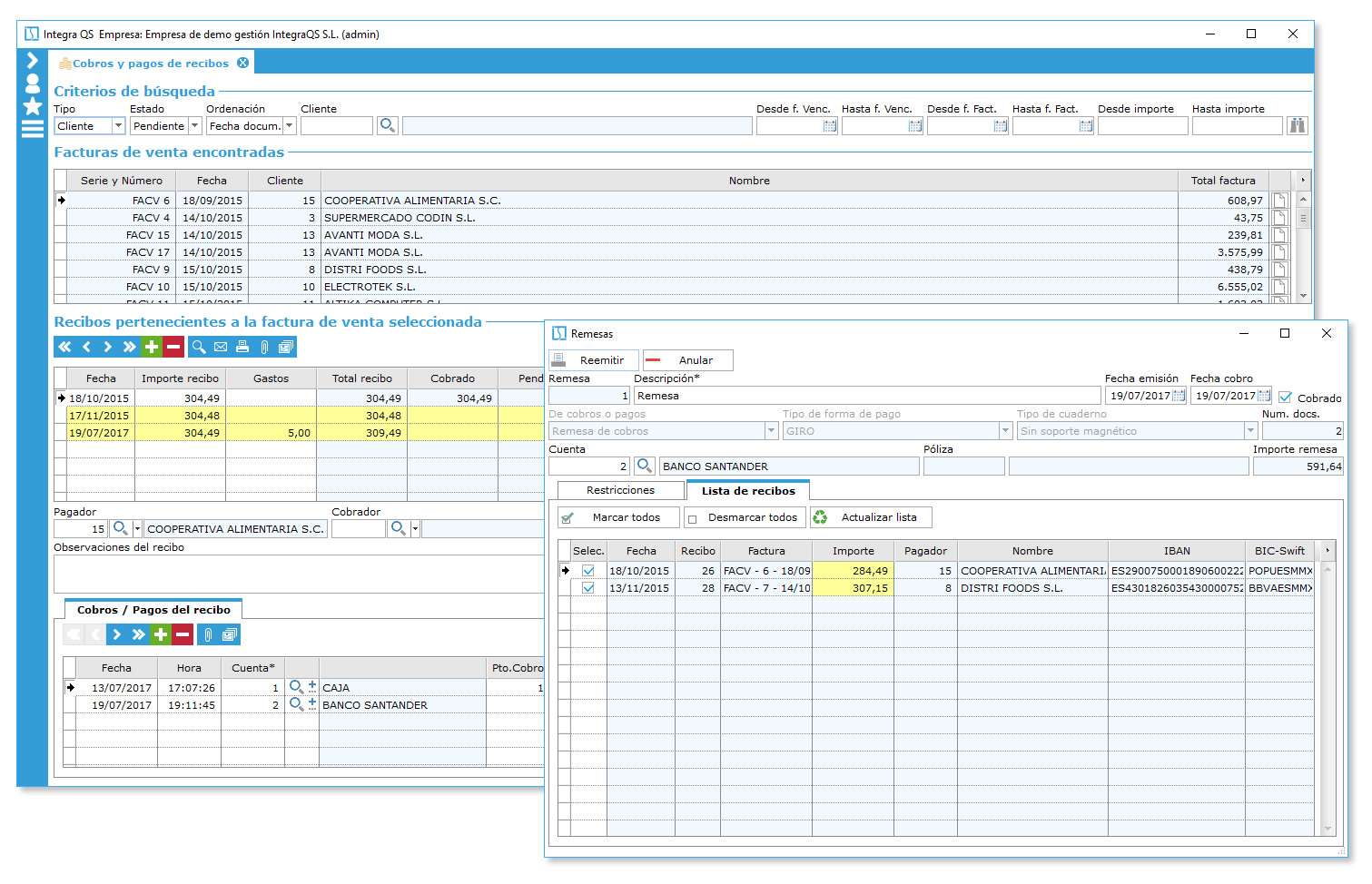The height and width of the screenshot is (884, 1372).
Task: Delete selected recibo using the red minus icon
Action: tap(175, 347)
